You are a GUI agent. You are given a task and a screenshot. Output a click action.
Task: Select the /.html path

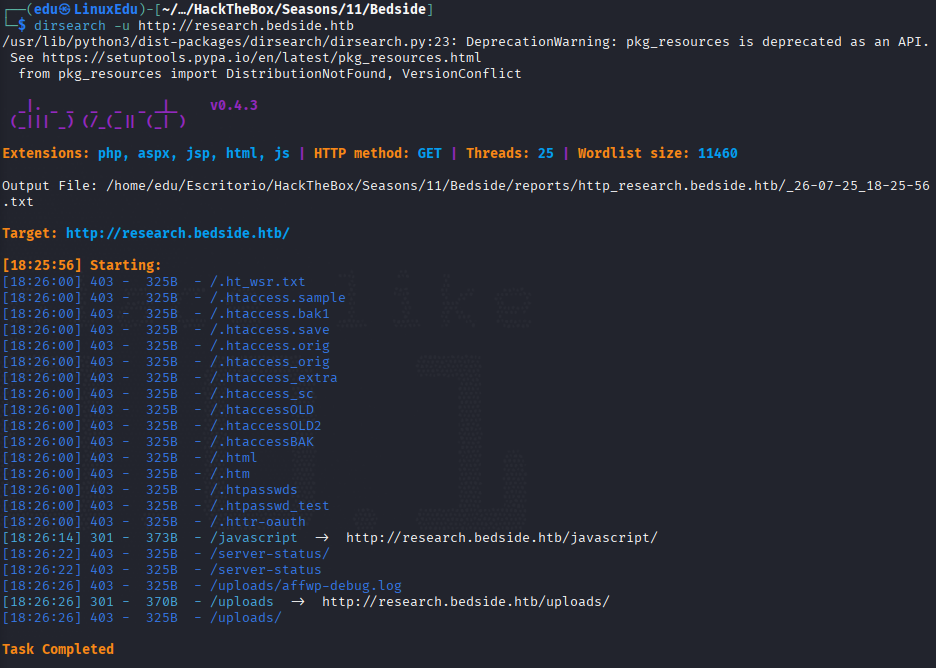pos(233,458)
